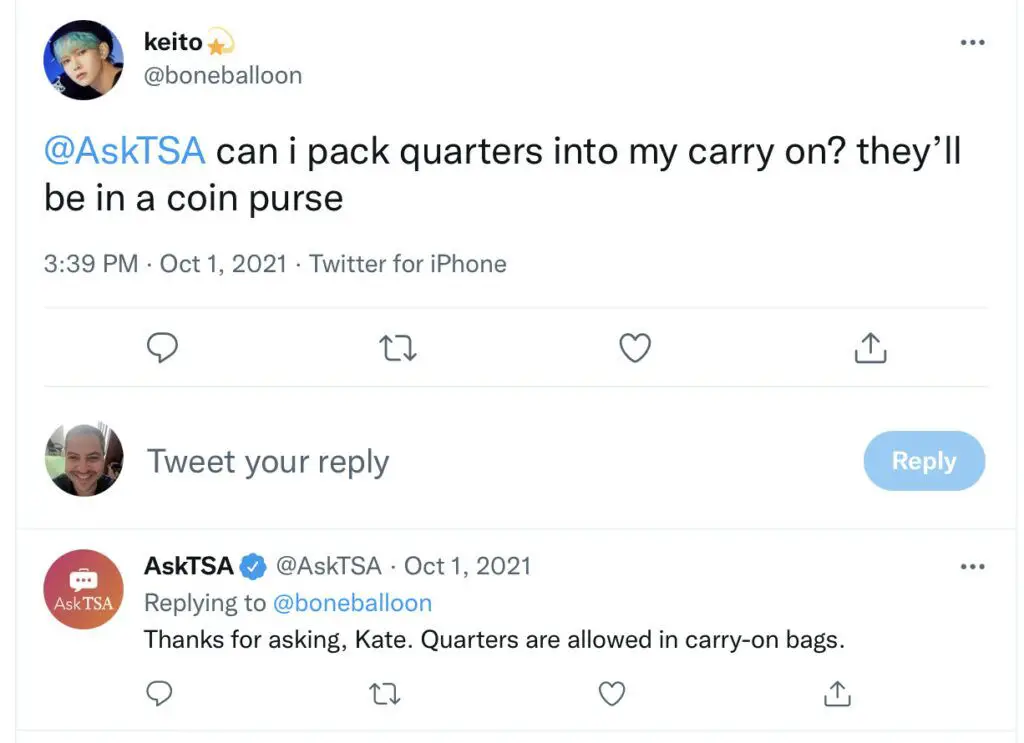Retweet the AskTSA reply
The width and height of the screenshot is (1024, 743).
[385, 694]
